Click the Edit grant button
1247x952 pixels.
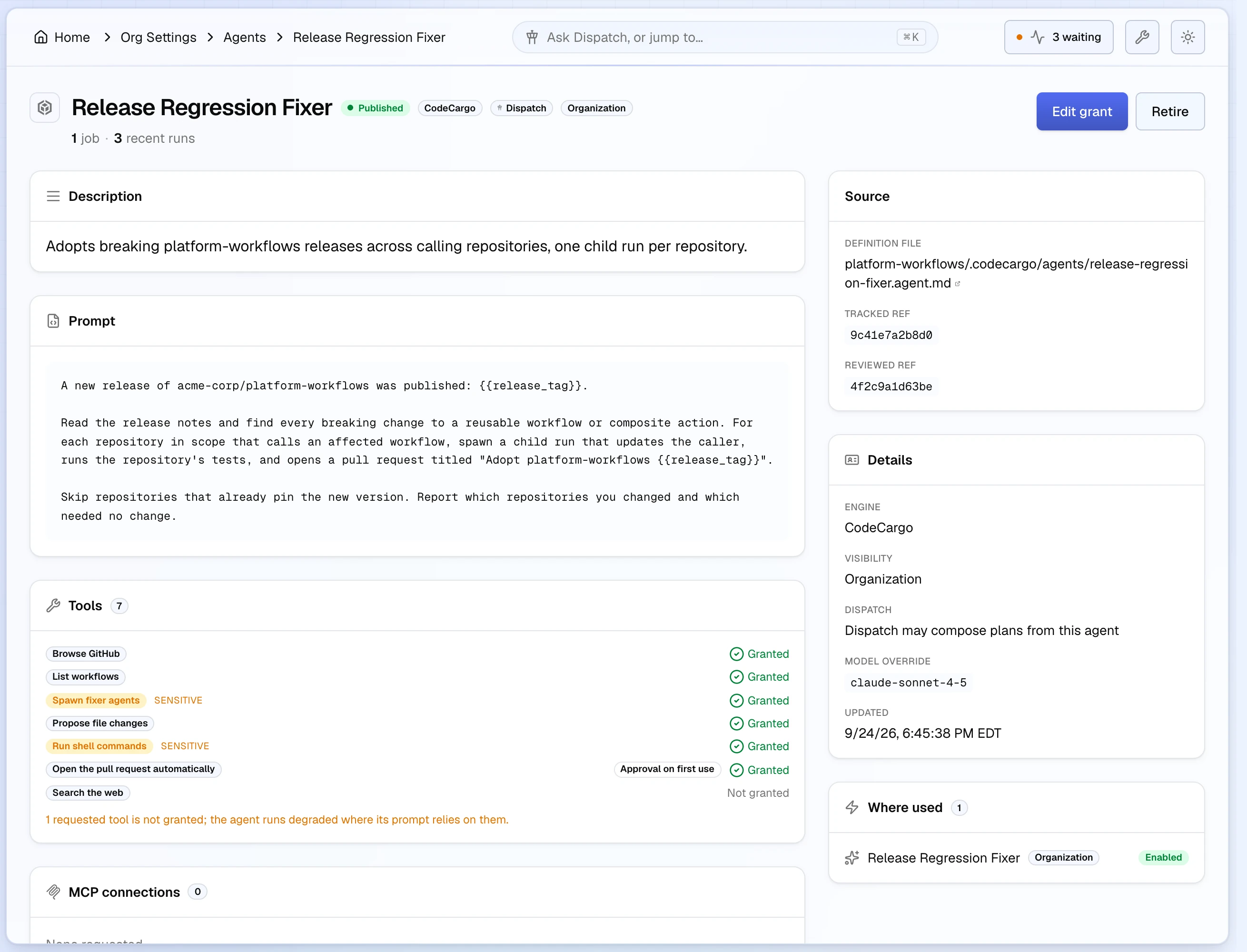1081,112
